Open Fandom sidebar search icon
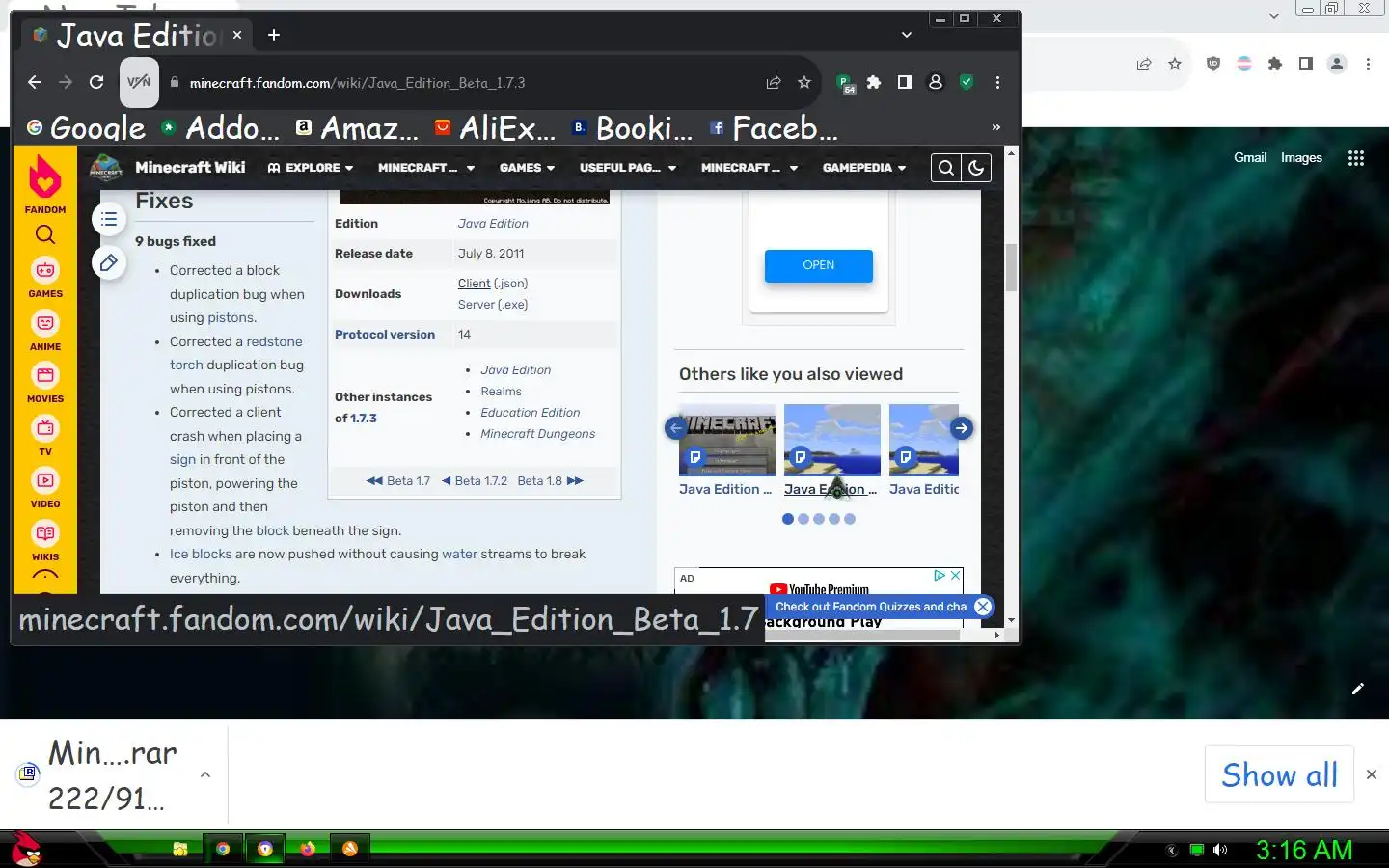The width and height of the screenshot is (1389, 868). 45,234
